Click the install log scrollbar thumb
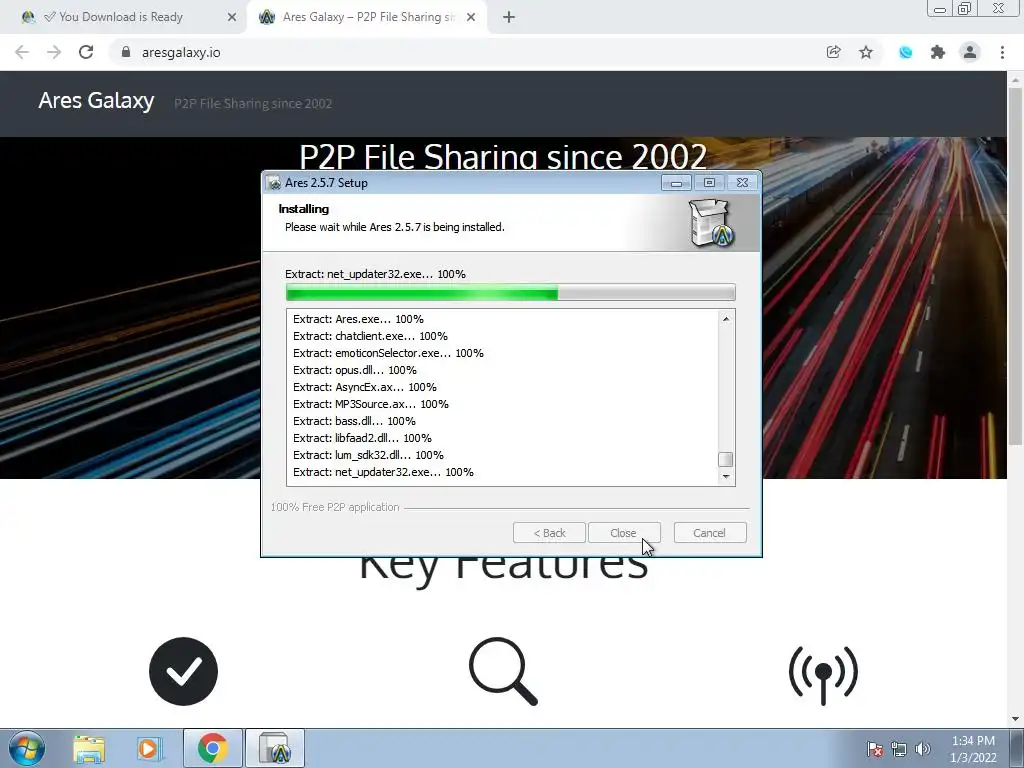This screenshot has width=1024, height=768. (726, 459)
